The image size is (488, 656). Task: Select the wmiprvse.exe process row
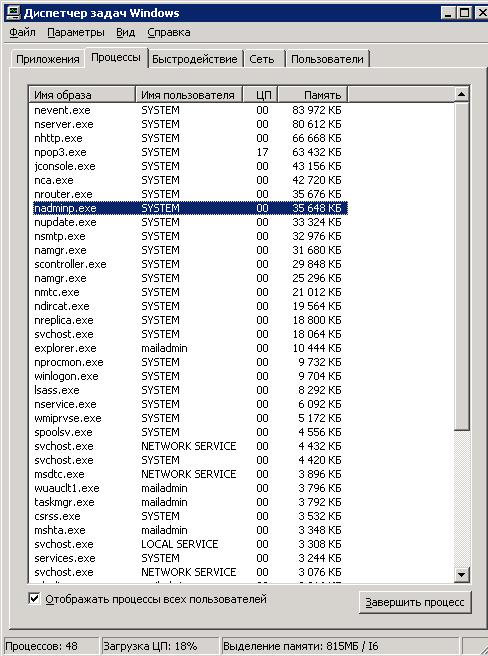point(190,418)
